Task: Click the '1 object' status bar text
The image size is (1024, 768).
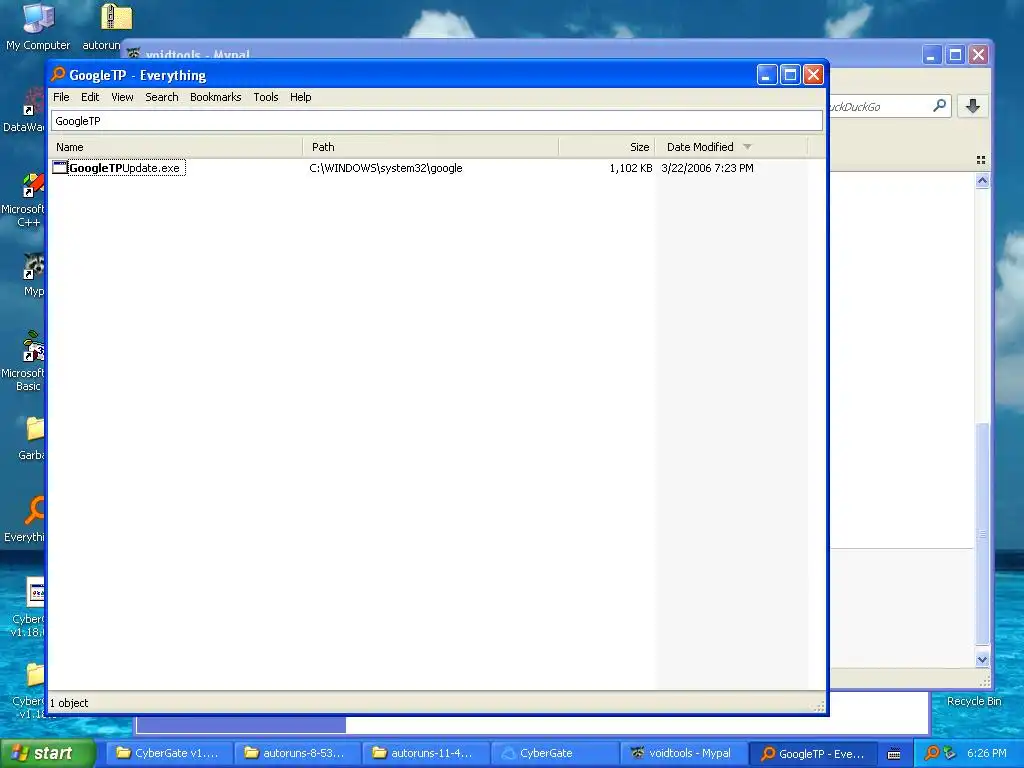Action: coord(69,703)
